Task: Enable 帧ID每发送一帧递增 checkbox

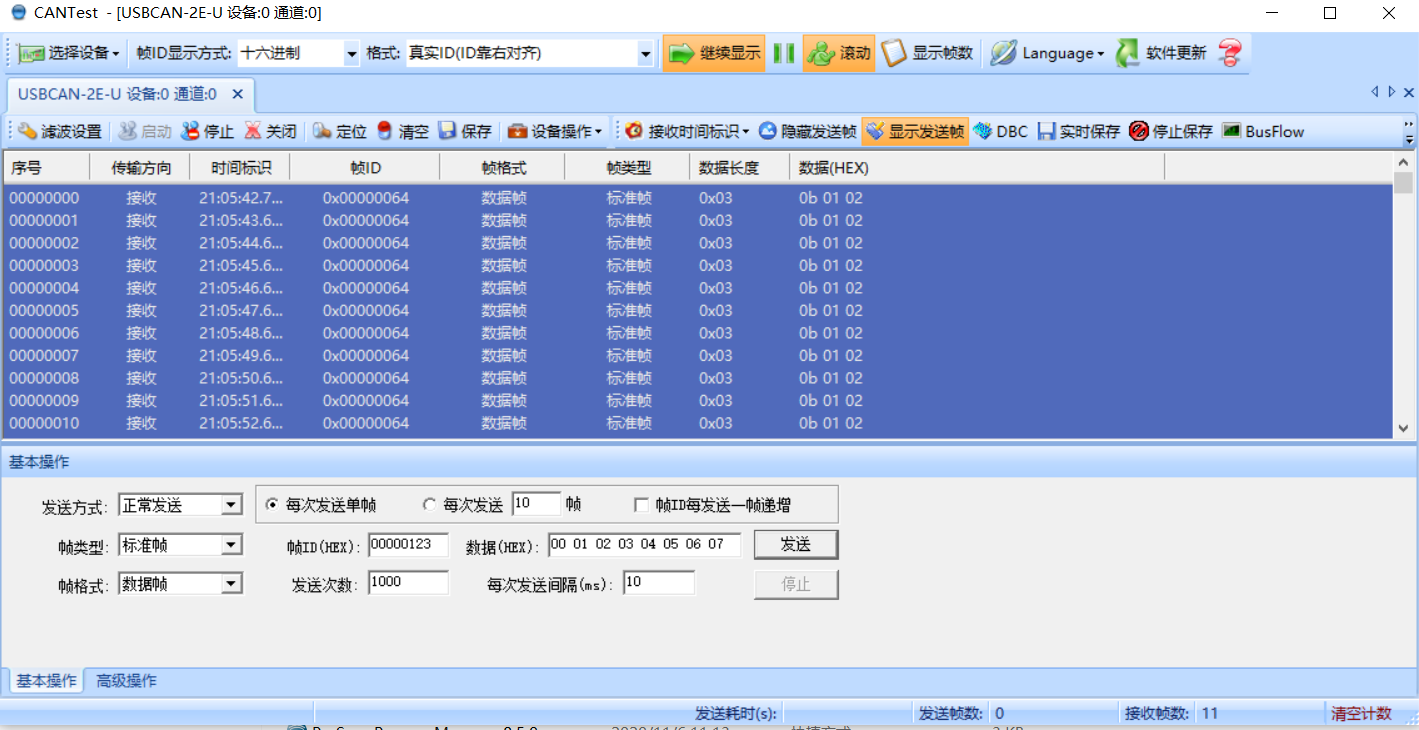Action: pos(641,504)
